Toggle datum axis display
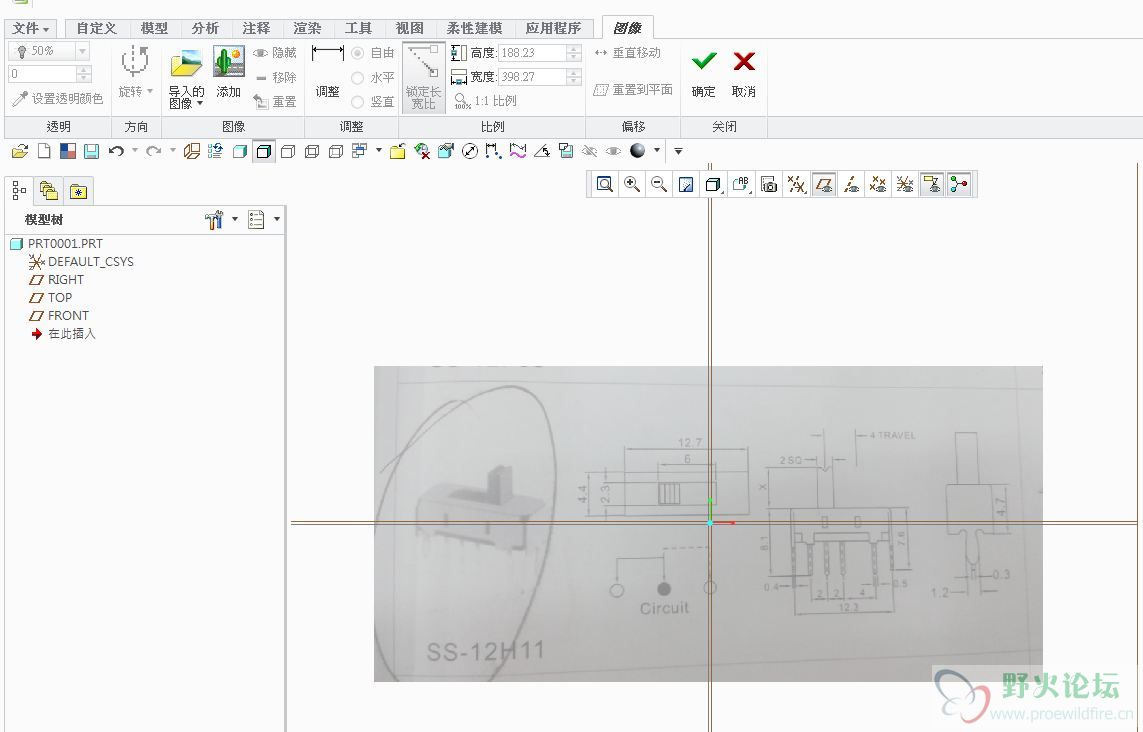The width and height of the screenshot is (1143, 732). coord(851,184)
